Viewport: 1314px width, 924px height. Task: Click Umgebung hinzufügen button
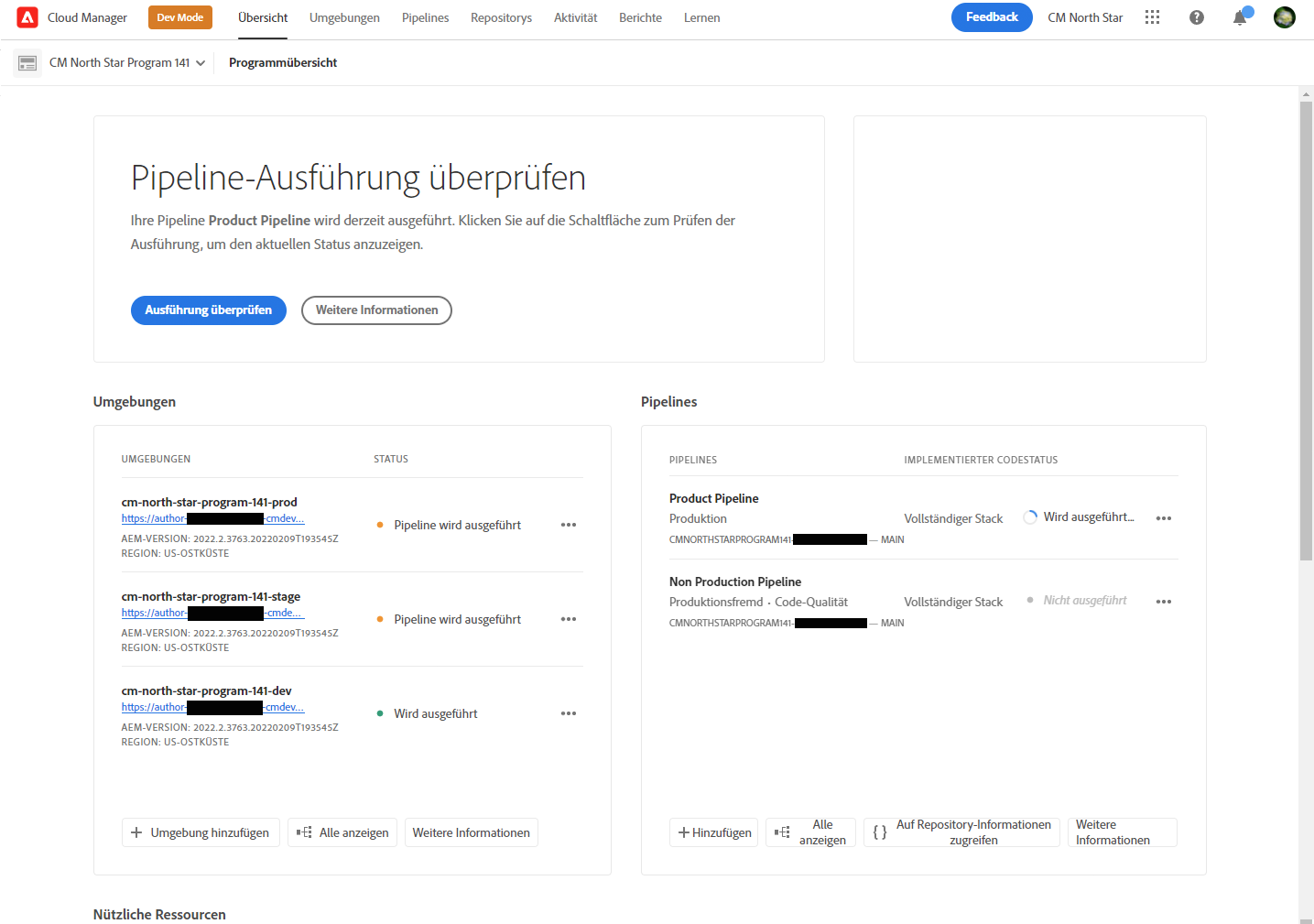[x=201, y=832]
